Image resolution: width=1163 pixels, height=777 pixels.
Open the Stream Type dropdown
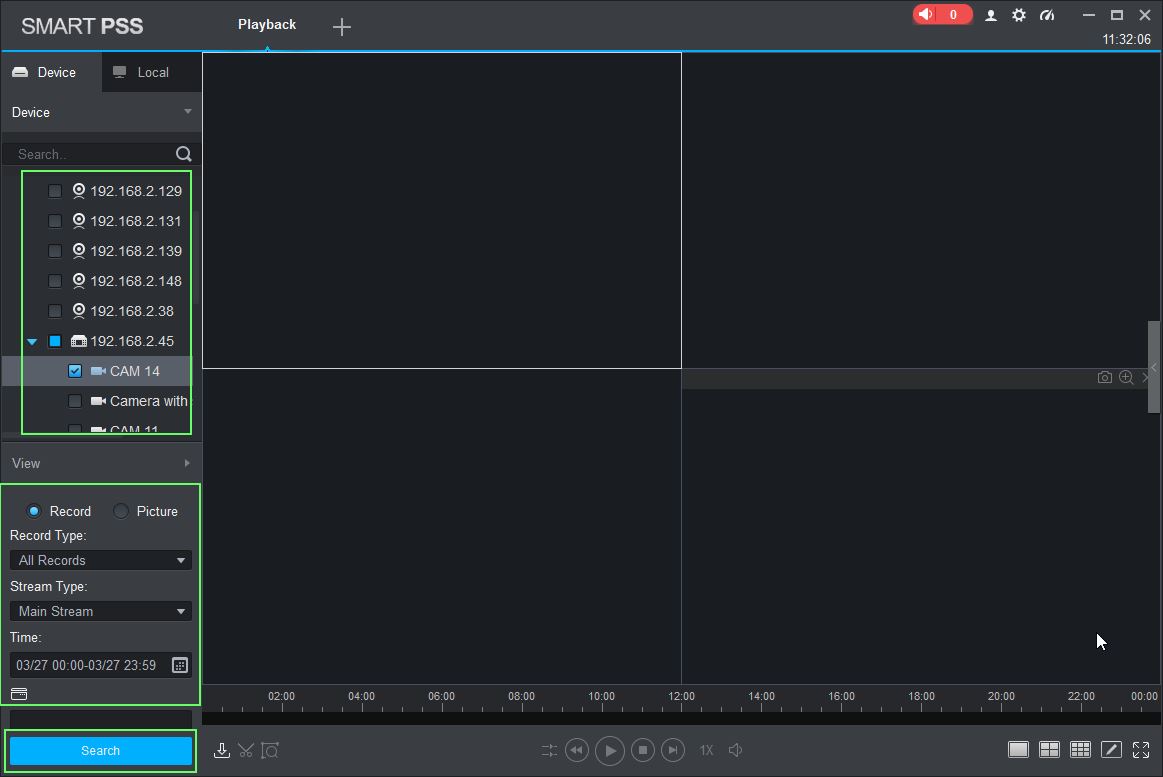[100, 611]
